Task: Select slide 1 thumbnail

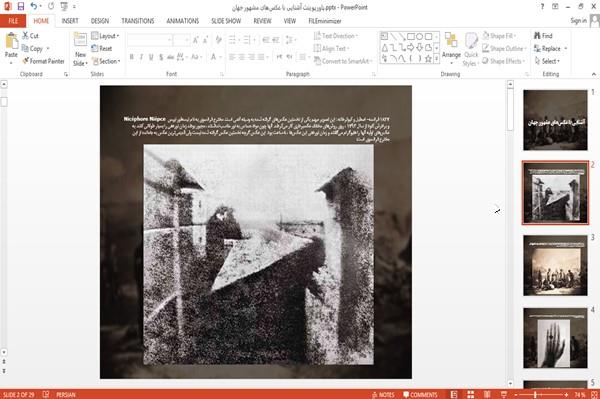Action: [555, 120]
